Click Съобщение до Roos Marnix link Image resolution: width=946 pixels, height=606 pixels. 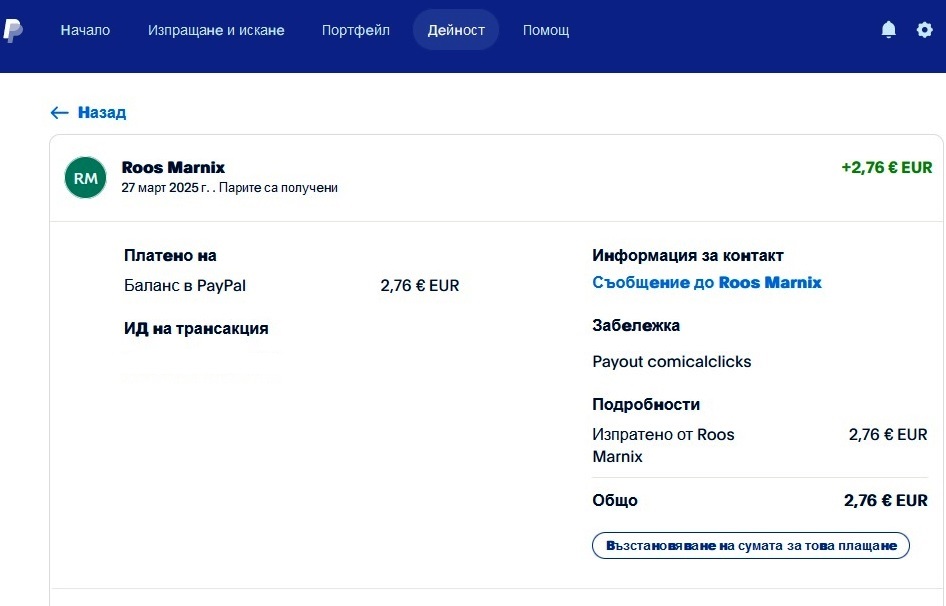tap(707, 282)
